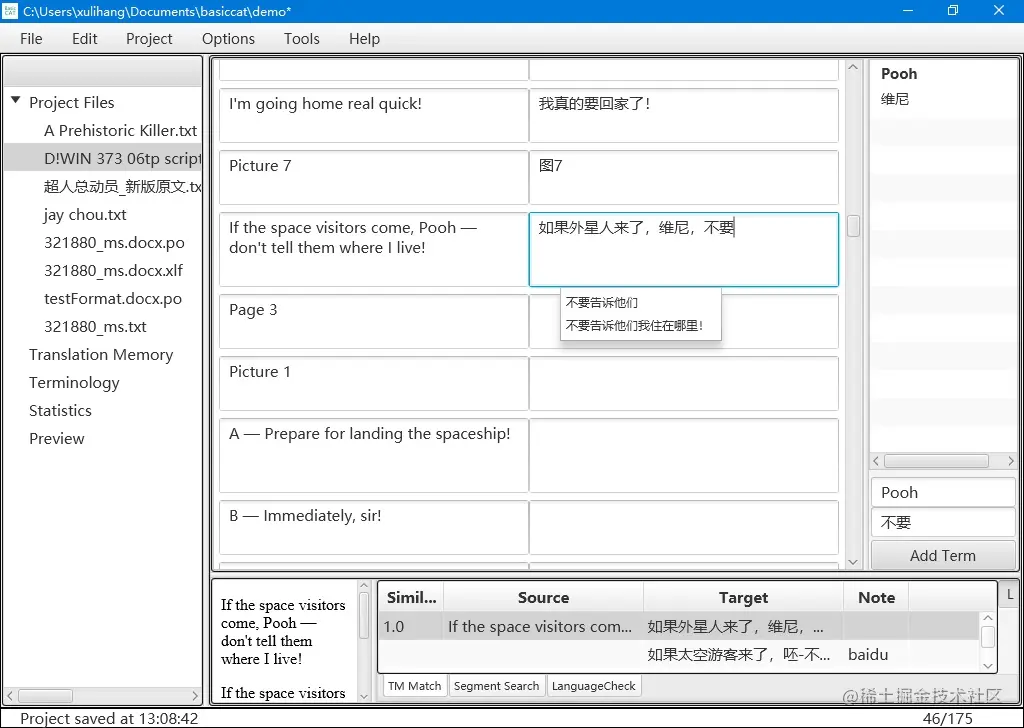
Task: Click the Source column header
Action: [x=543, y=597]
